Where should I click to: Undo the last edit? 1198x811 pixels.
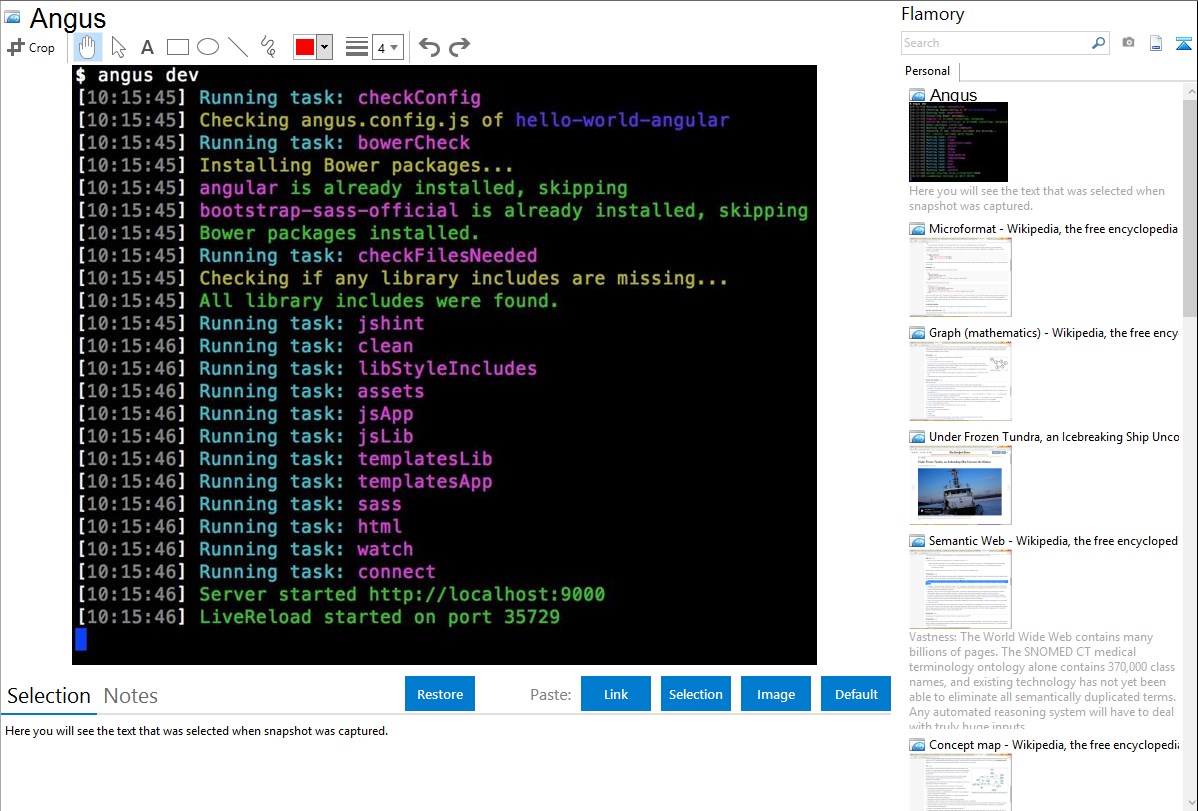(429, 47)
